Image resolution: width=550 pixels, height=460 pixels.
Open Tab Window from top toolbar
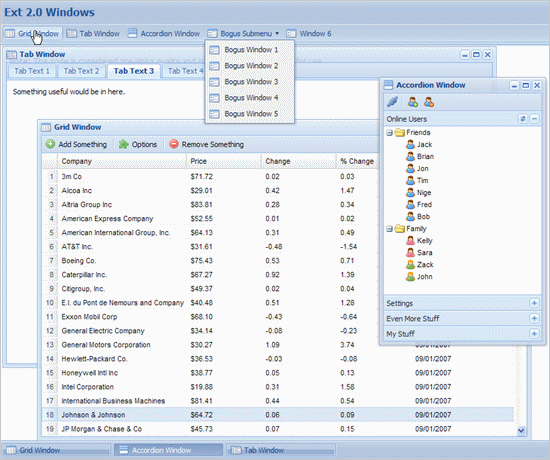point(93,34)
